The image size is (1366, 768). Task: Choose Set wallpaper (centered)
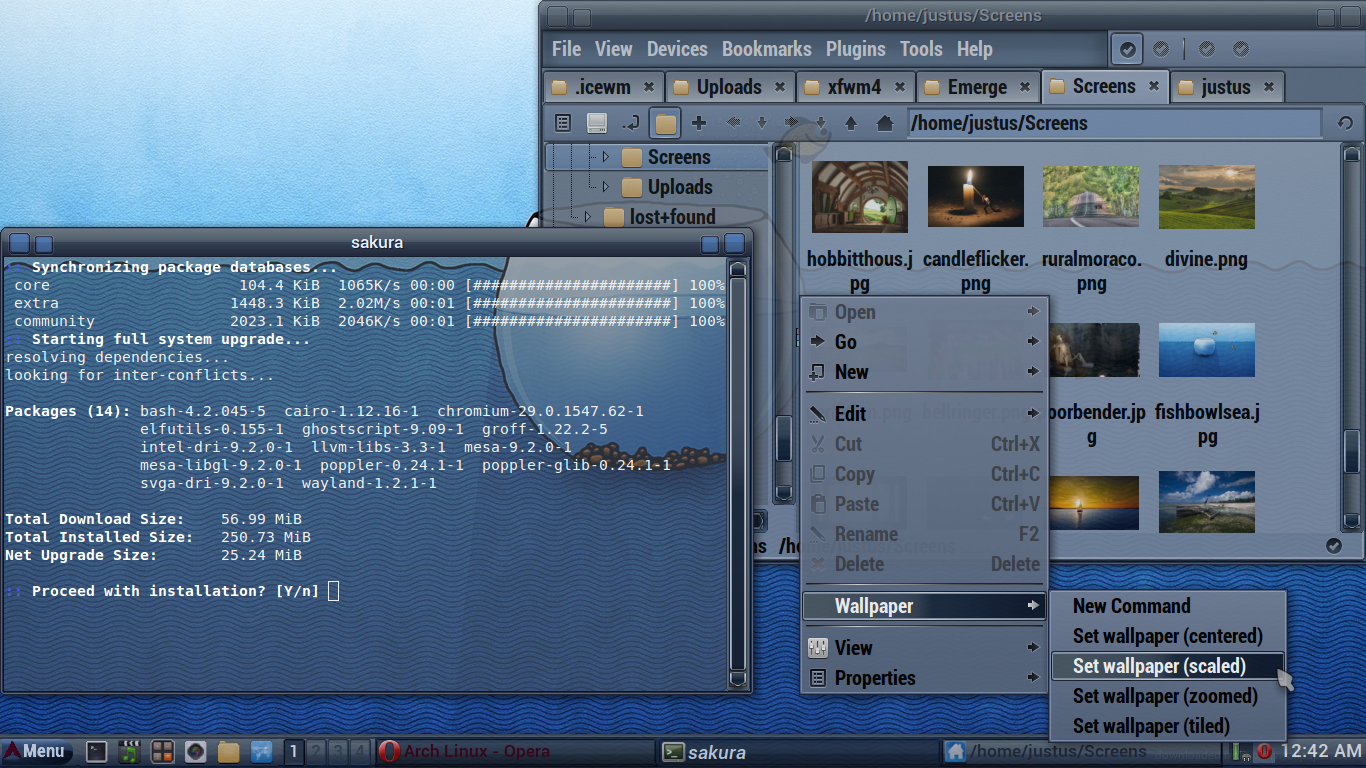1168,636
